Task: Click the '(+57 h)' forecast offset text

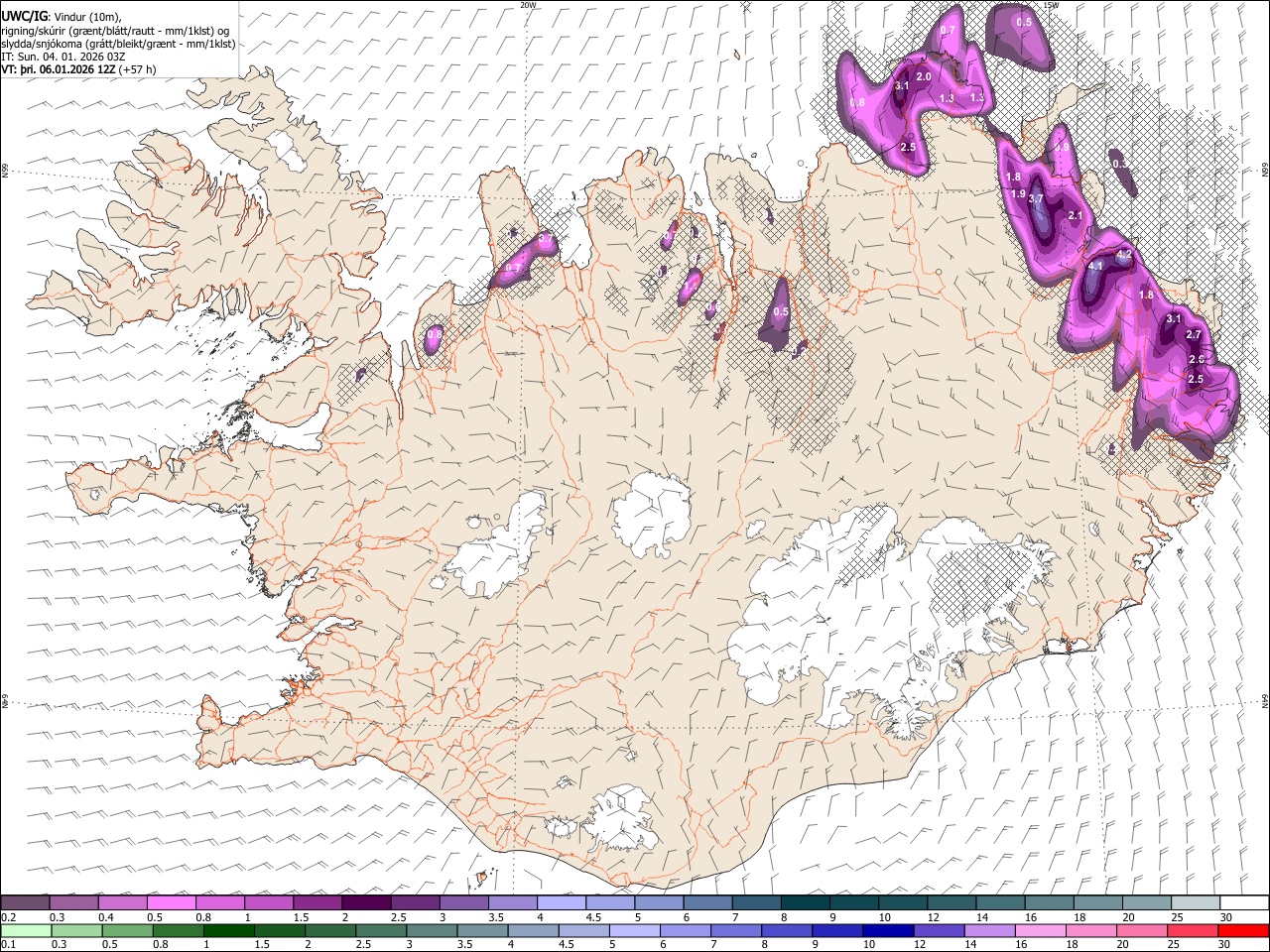Action: click(x=137, y=70)
